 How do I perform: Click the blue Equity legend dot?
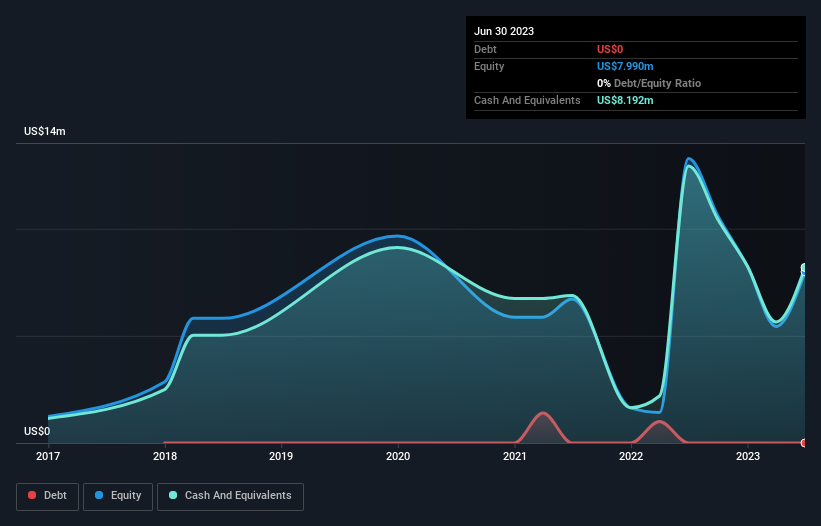coord(99,495)
